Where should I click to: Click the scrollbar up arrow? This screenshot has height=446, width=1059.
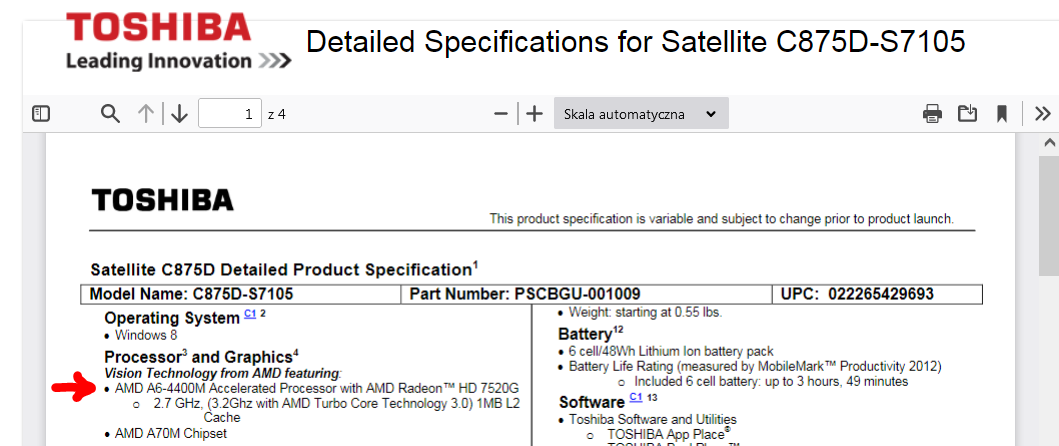[1049, 143]
